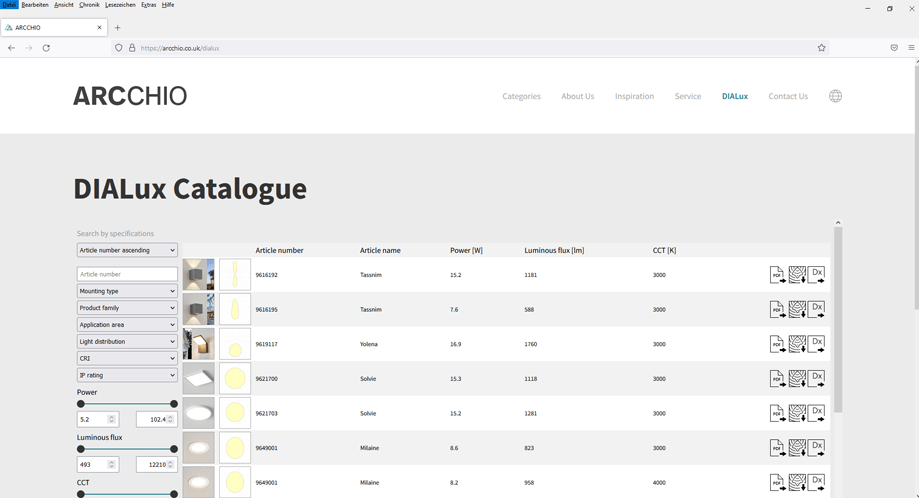Open the browser hamburger menu
Viewport: 920px width, 498px height.
click(x=911, y=48)
